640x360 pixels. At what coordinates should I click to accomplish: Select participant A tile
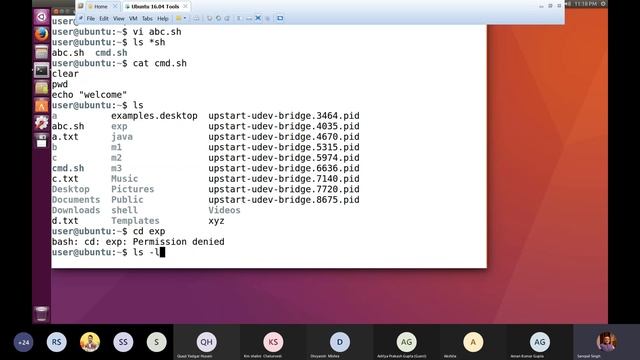(473, 342)
